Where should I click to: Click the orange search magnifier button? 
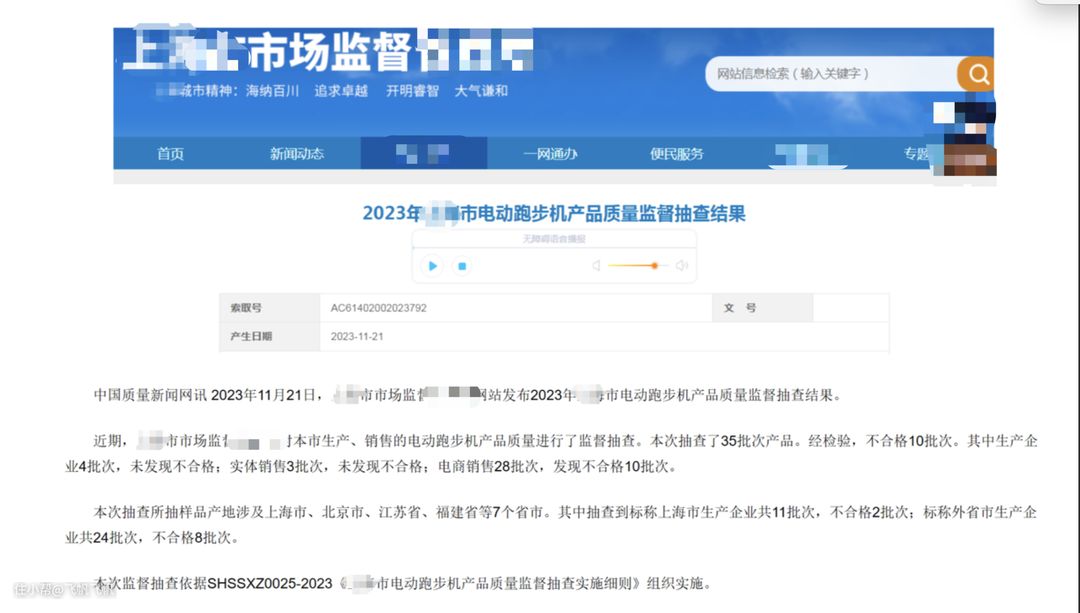coord(976,74)
